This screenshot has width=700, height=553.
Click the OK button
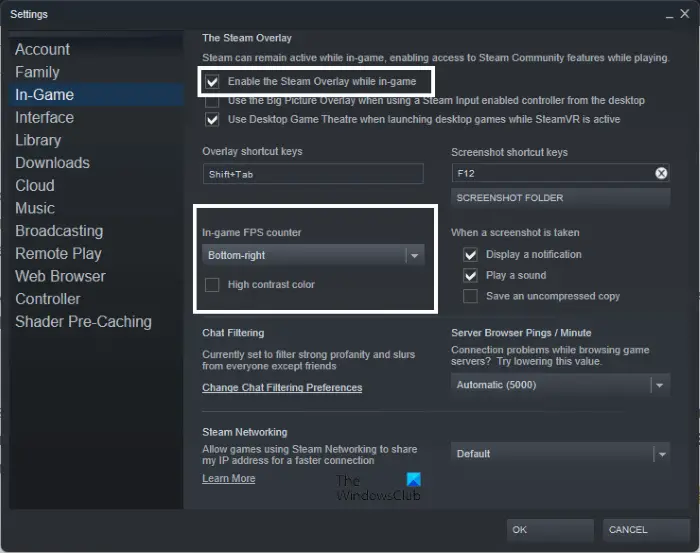coord(550,530)
